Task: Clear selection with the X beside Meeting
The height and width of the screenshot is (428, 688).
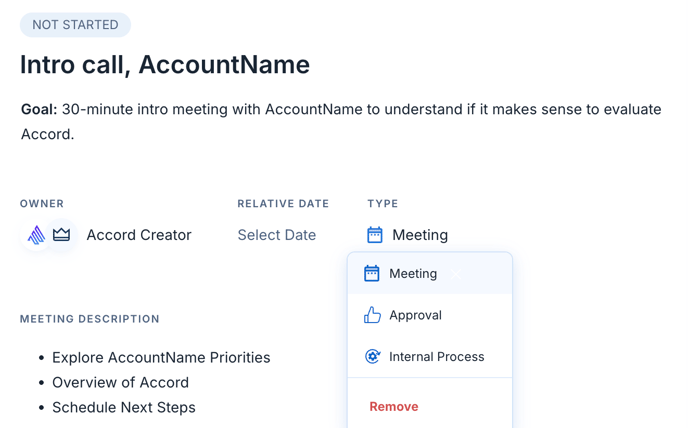Action: (x=455, y=274)
